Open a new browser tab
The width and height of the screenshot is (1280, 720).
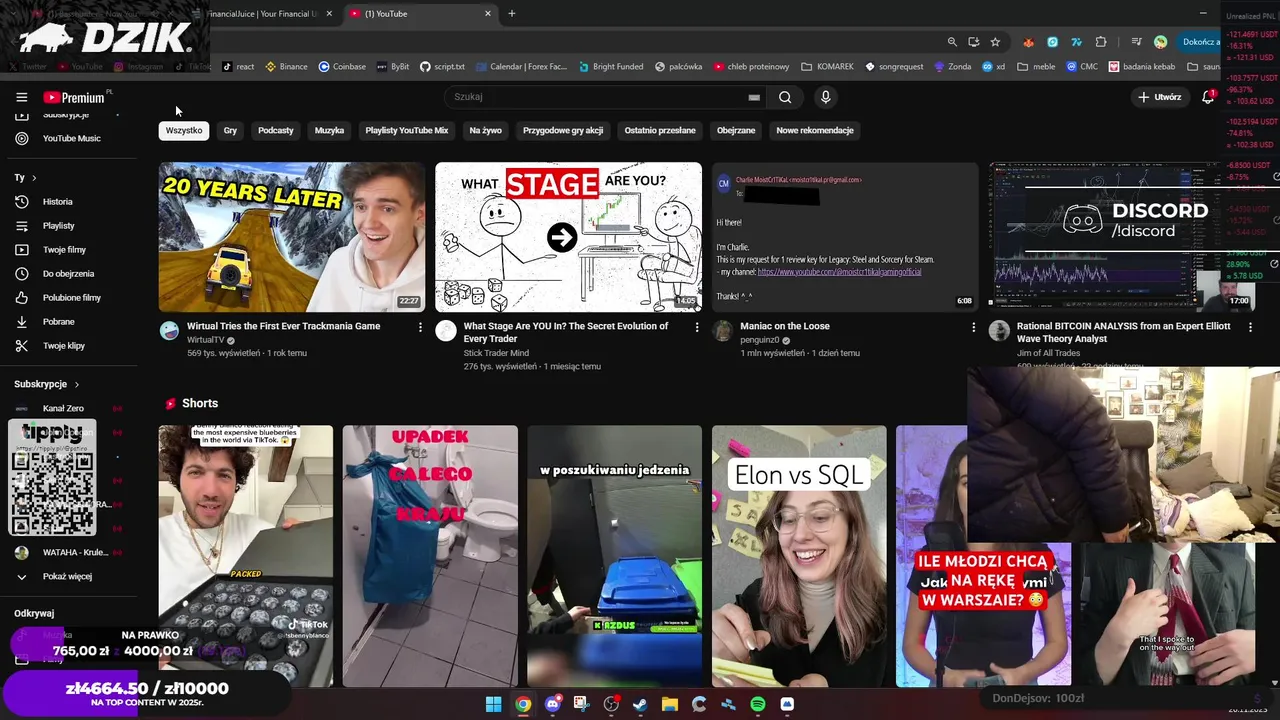512,14
